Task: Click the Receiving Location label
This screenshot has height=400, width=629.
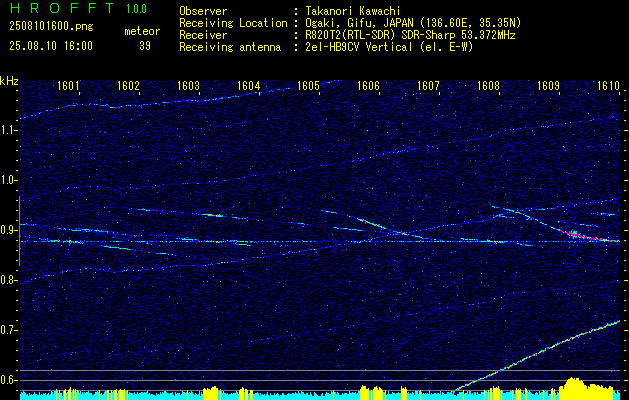Action: point(233,23)
